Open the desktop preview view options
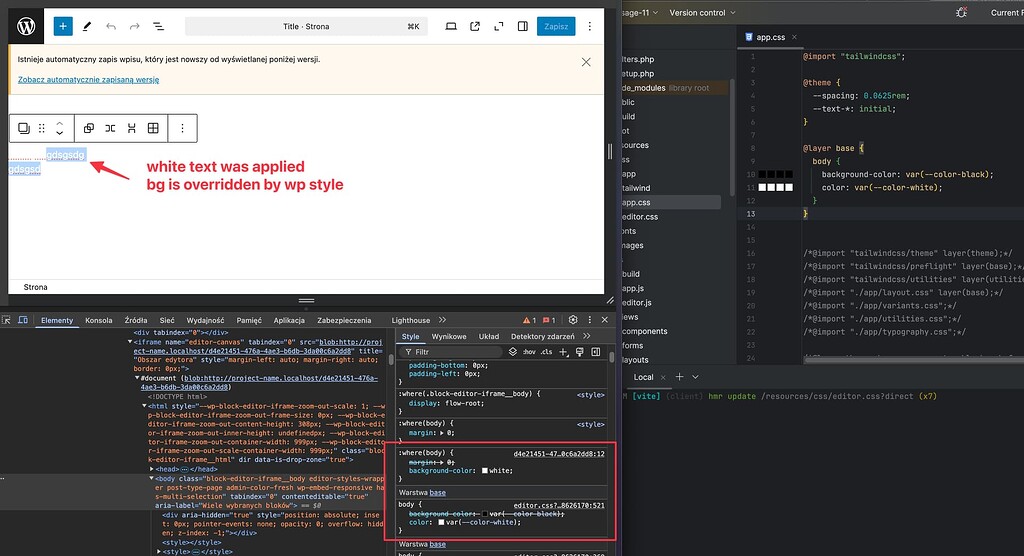 [x=451, y=26]
